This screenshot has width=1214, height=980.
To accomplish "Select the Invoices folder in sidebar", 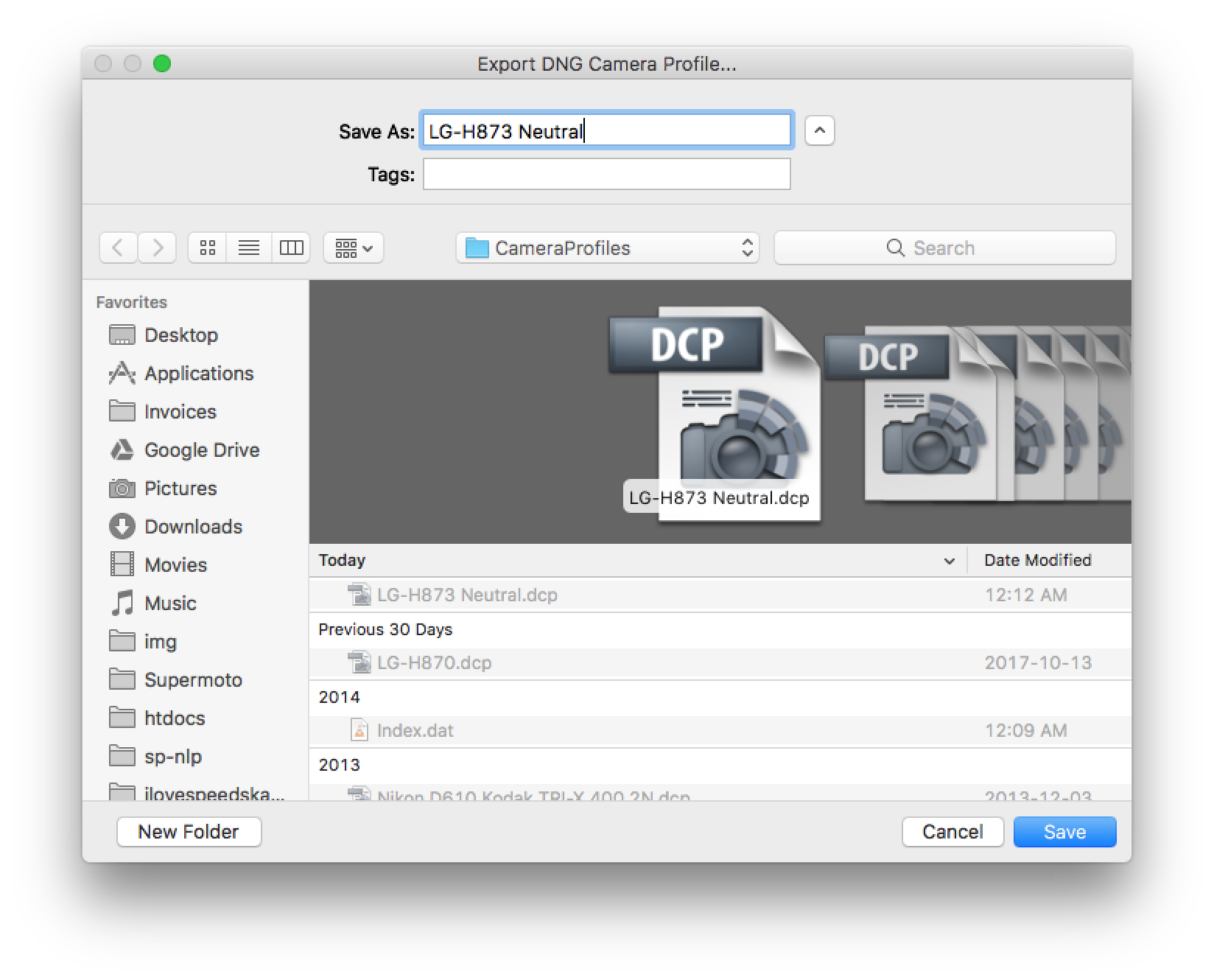I will [x=163, y=412].
